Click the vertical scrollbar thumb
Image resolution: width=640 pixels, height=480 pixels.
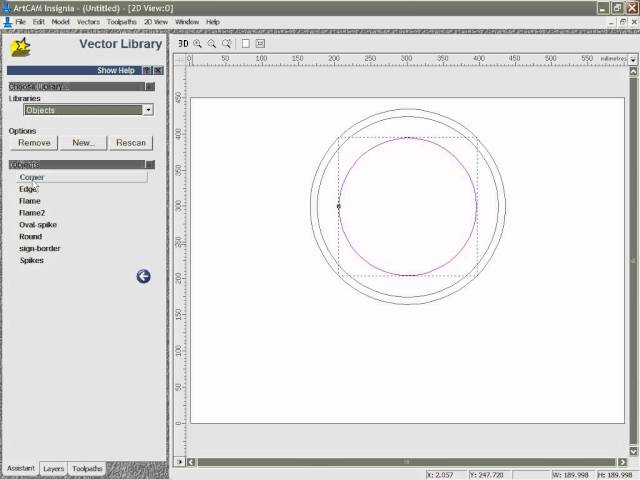[x=633, y=261]
